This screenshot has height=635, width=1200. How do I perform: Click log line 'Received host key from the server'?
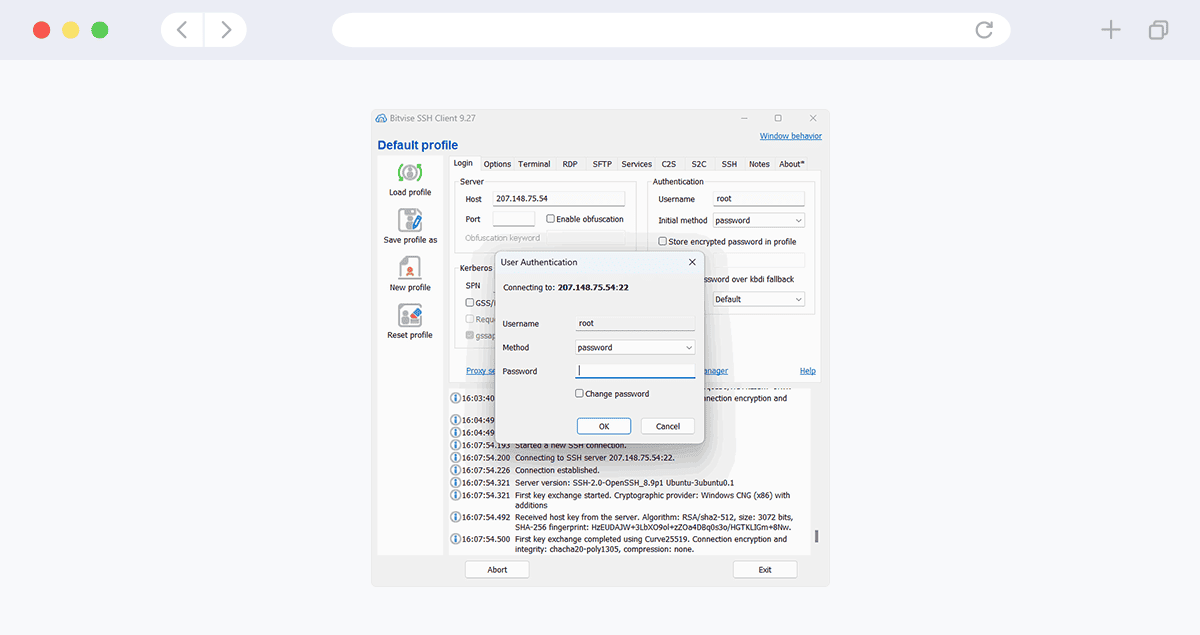653,522
